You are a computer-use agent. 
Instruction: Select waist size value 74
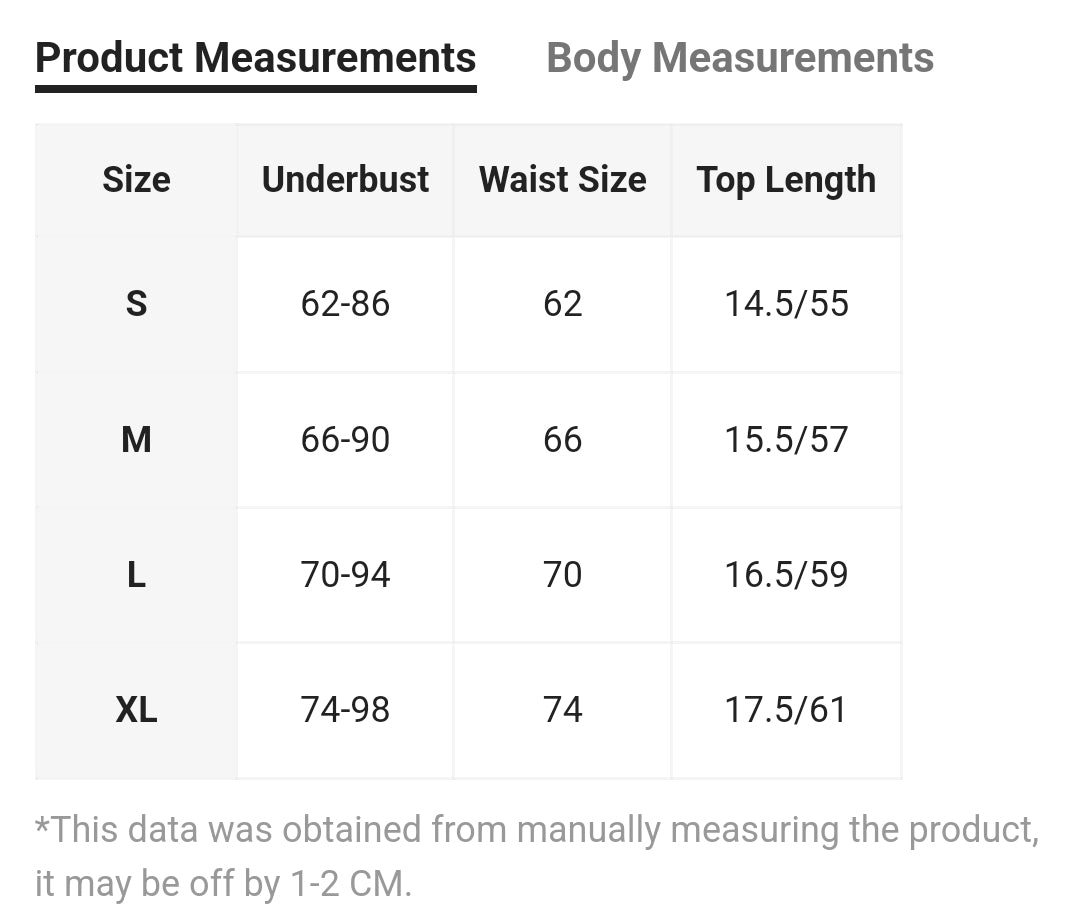coord(562,710)
